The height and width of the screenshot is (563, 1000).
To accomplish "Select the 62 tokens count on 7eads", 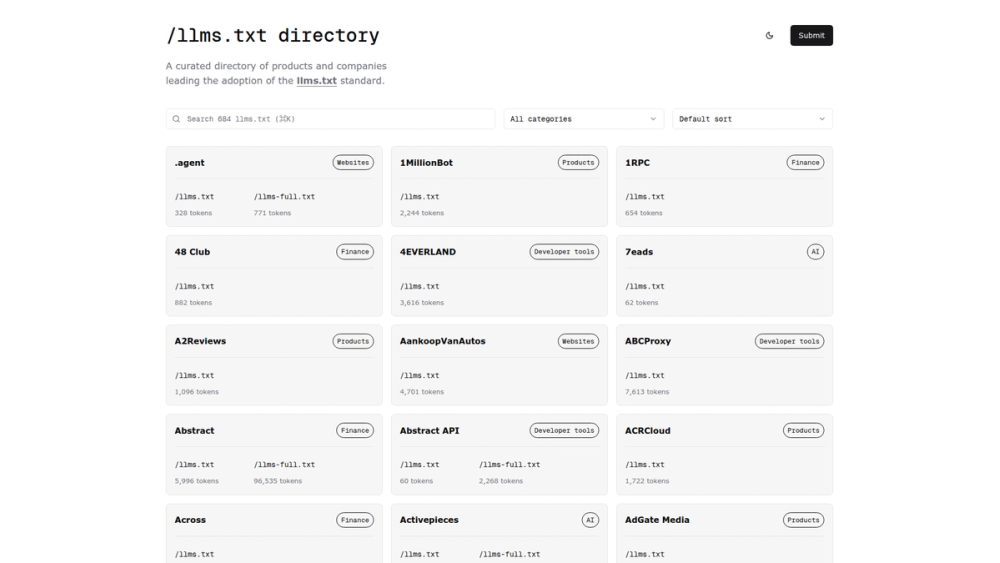I will coord(641,303).
